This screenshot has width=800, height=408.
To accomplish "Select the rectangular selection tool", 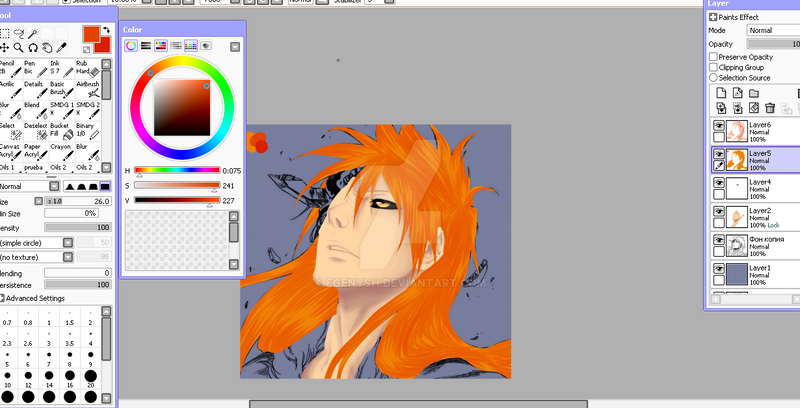I will pos(4,34).
